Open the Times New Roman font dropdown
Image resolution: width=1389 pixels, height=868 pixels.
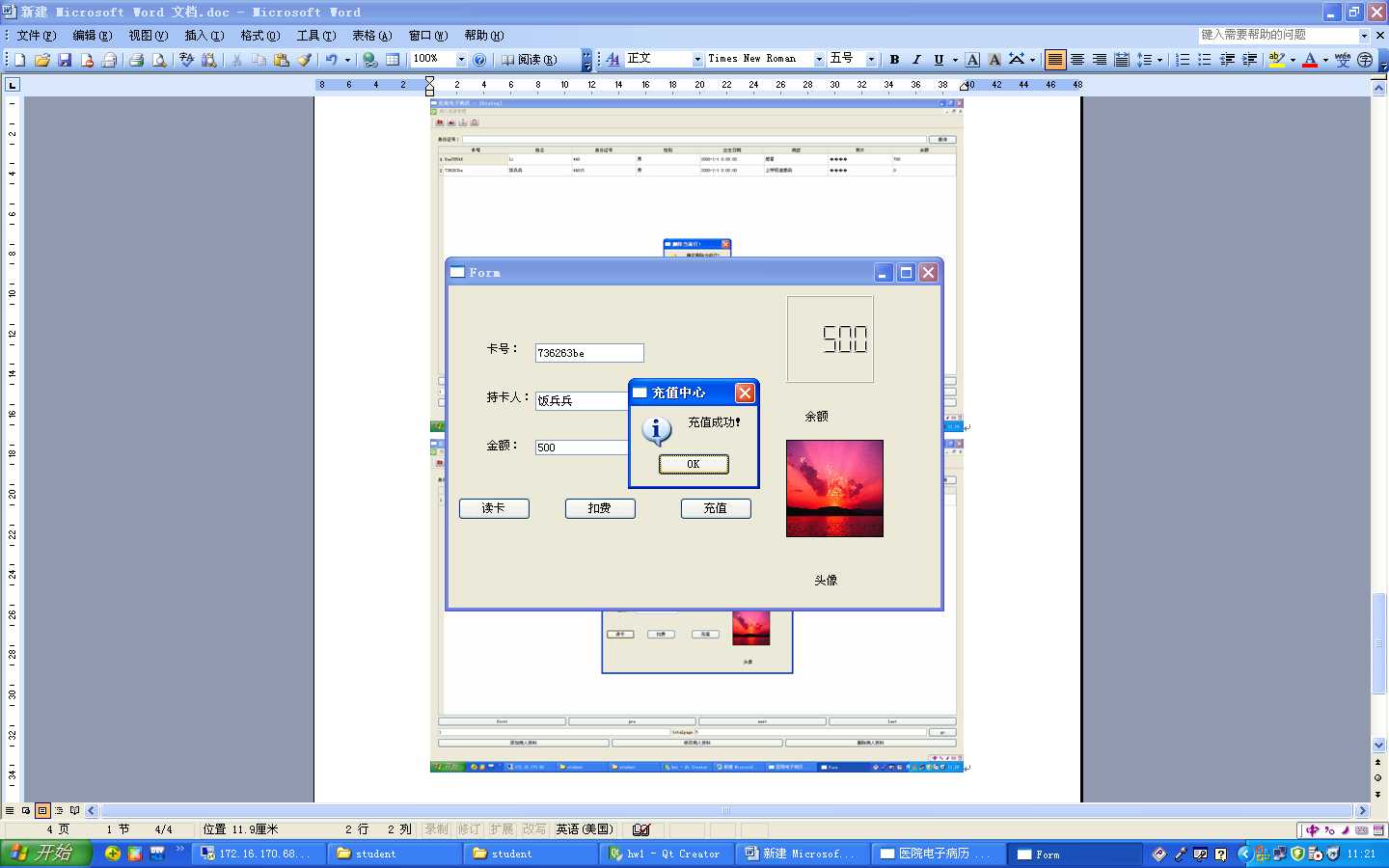819,60
